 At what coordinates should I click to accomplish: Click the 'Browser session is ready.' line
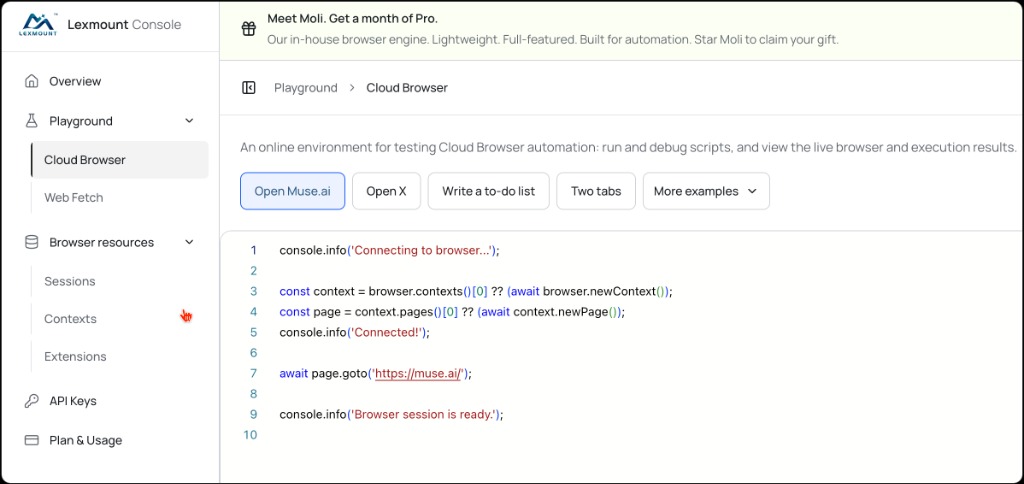[392, 415]
